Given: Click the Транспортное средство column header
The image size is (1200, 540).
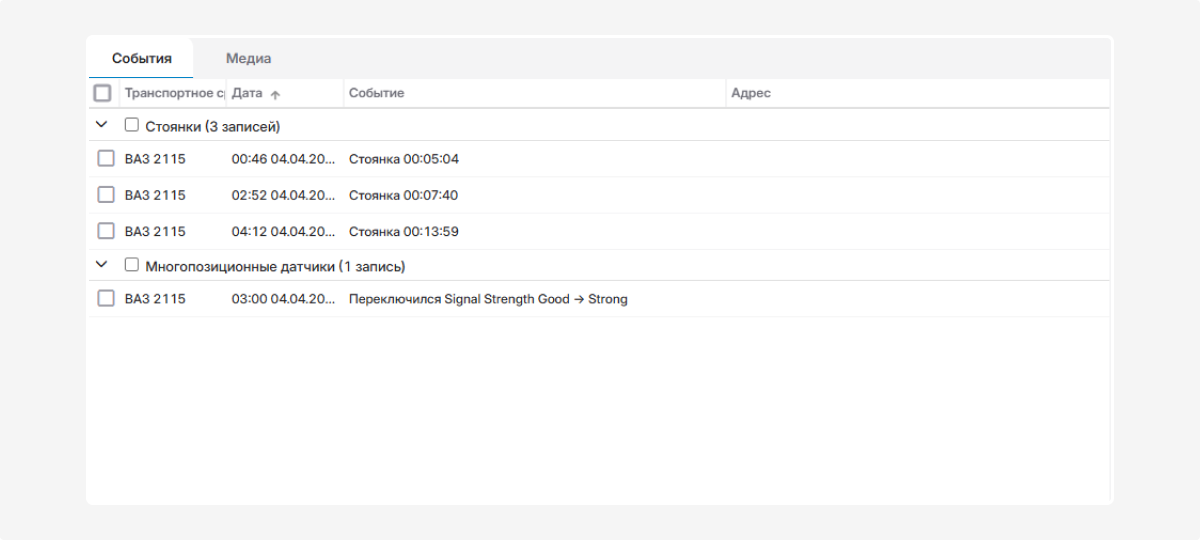Looking at the screenshot, I should (172, 93).
